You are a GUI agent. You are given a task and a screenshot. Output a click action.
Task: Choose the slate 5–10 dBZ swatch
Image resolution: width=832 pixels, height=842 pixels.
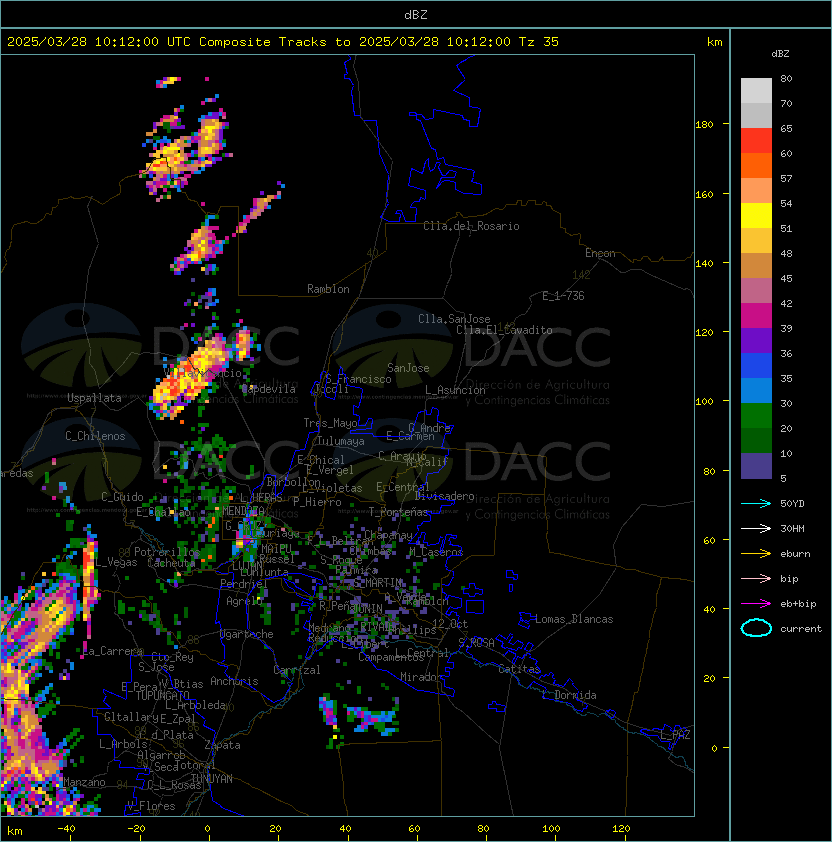pos(756,466)
